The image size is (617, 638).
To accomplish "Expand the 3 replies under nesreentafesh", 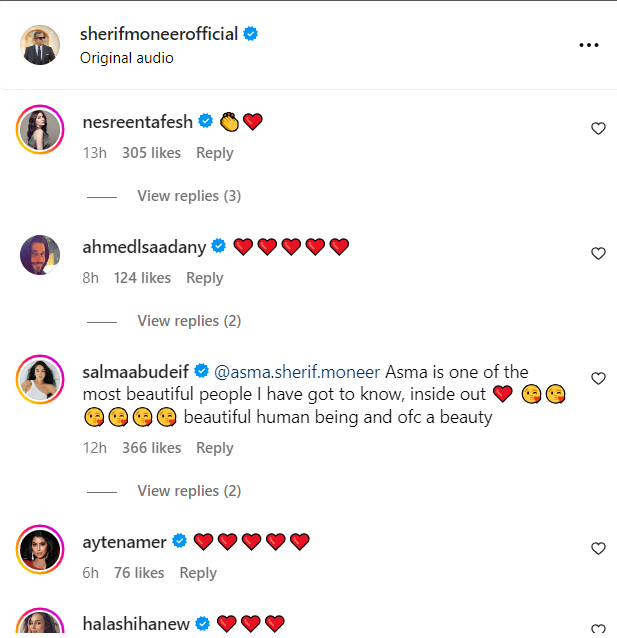I will (189, 196).
